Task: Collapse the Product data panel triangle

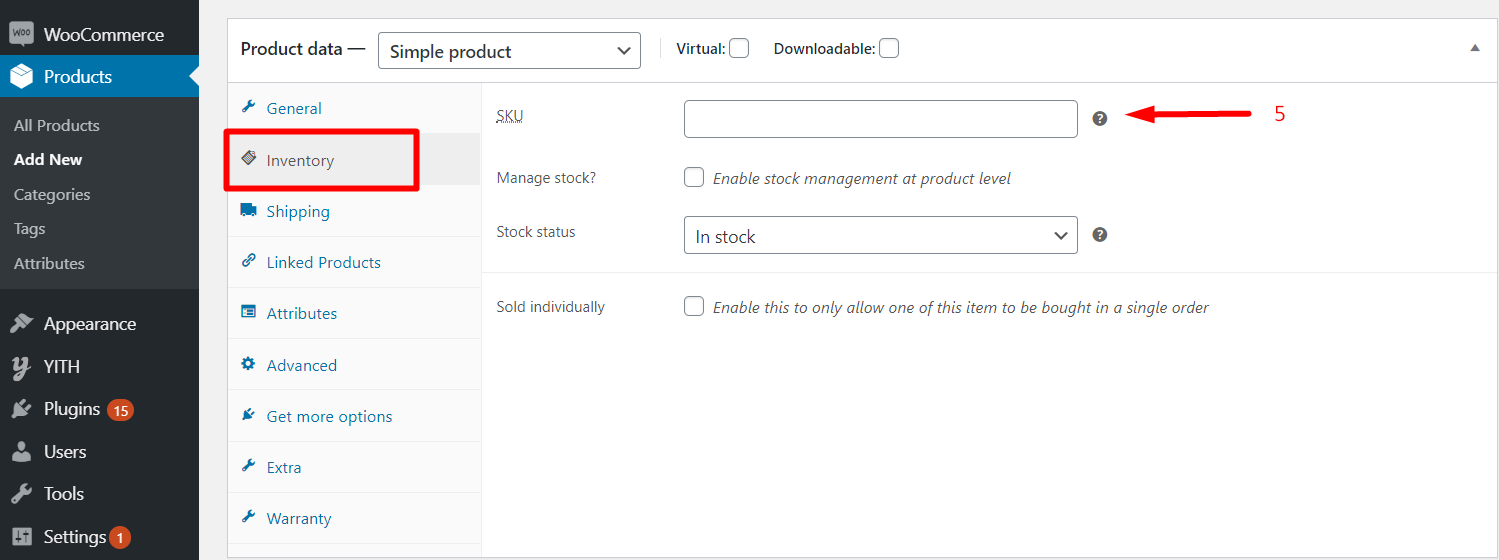Action: (x=1474, y=48)
